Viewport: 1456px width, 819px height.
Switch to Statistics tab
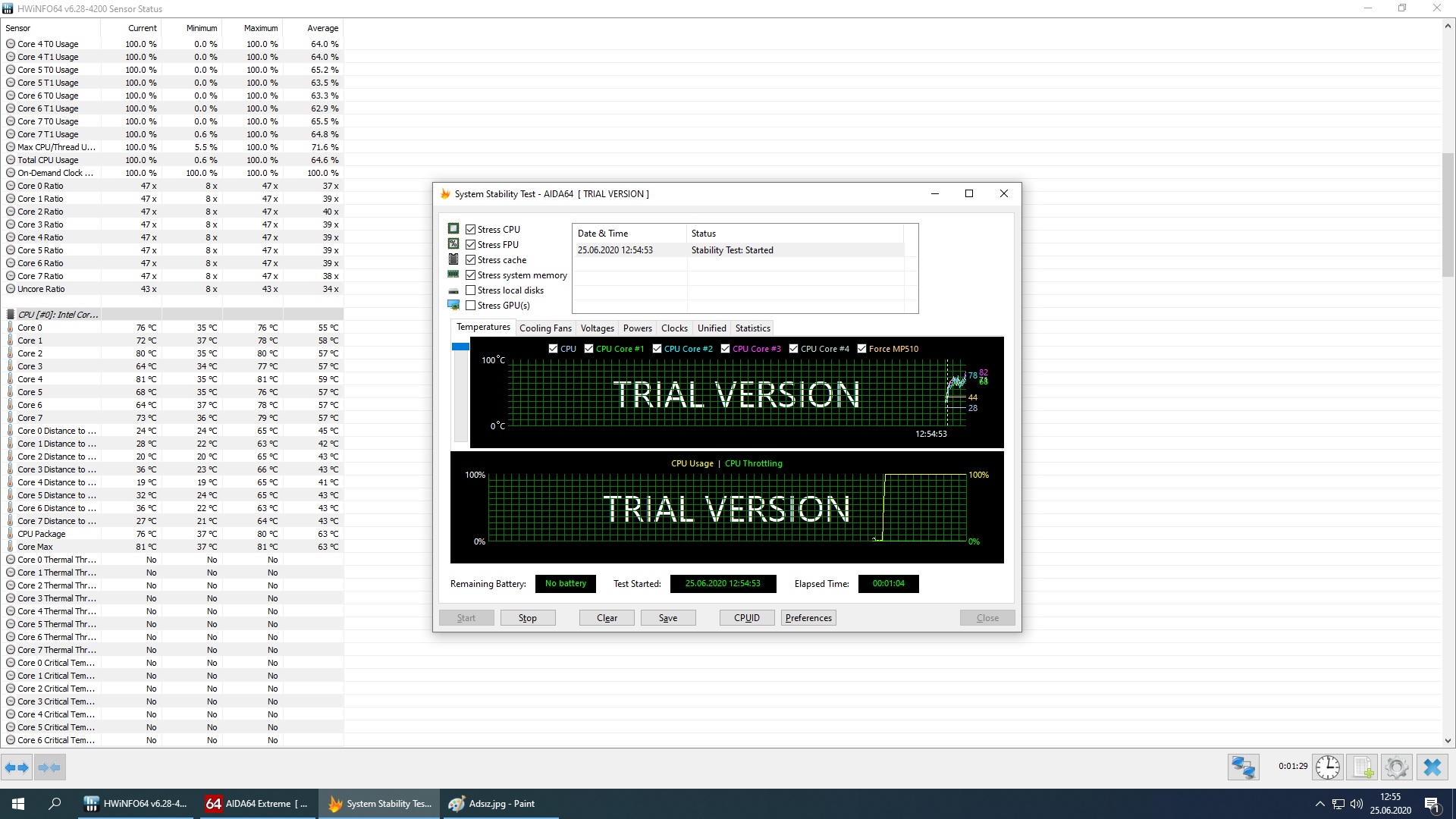[x=752, y=328]
